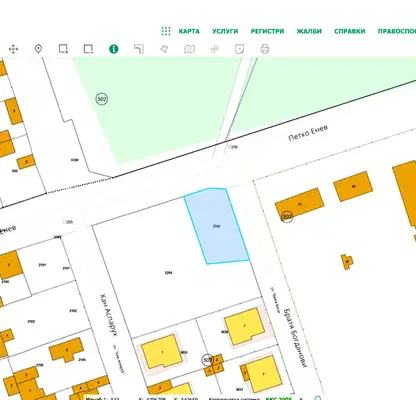Open the folded map icon
This screenshot has width=416, height=400.
(189, 49)
